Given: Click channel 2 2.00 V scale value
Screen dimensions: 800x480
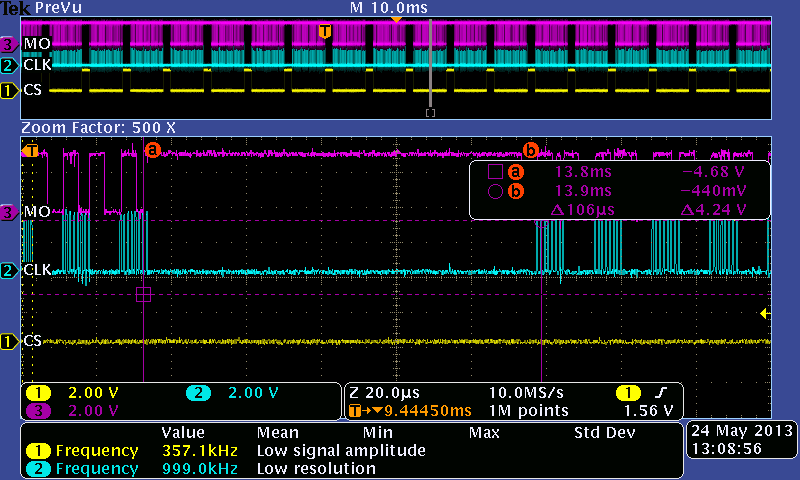Looking at the screenshot, I should point(253,393).
